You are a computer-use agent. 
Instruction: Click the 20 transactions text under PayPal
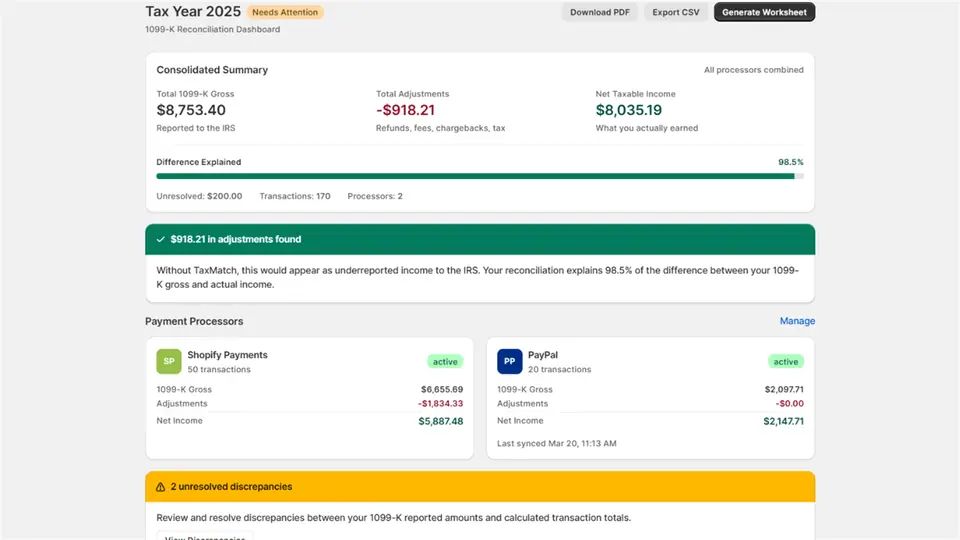560,370
